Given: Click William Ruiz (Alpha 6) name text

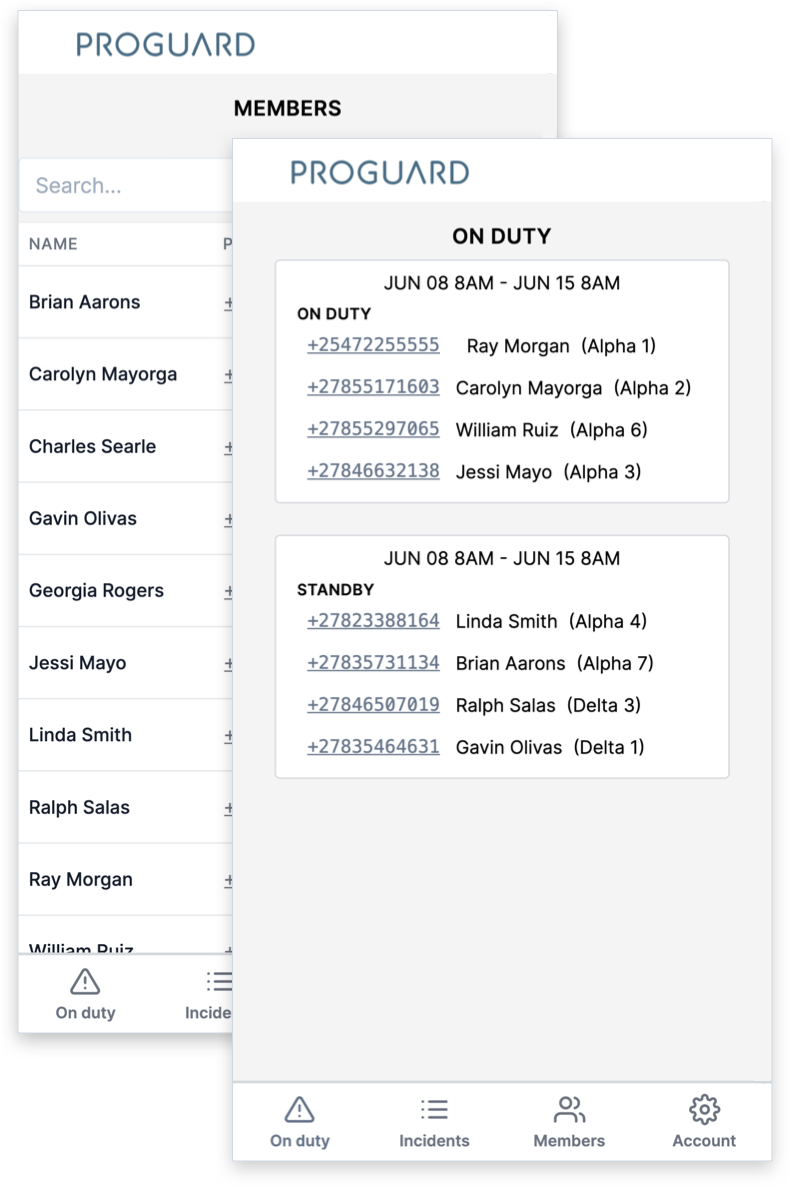Looking at the screenshot, I should point(552,430).
